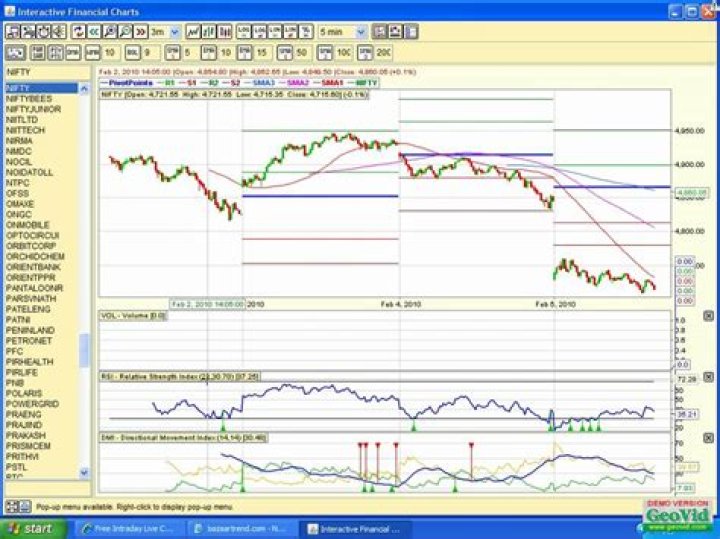Switch to Interactive Financial taskbar window
Screen dimensions: 720x539
354,529
